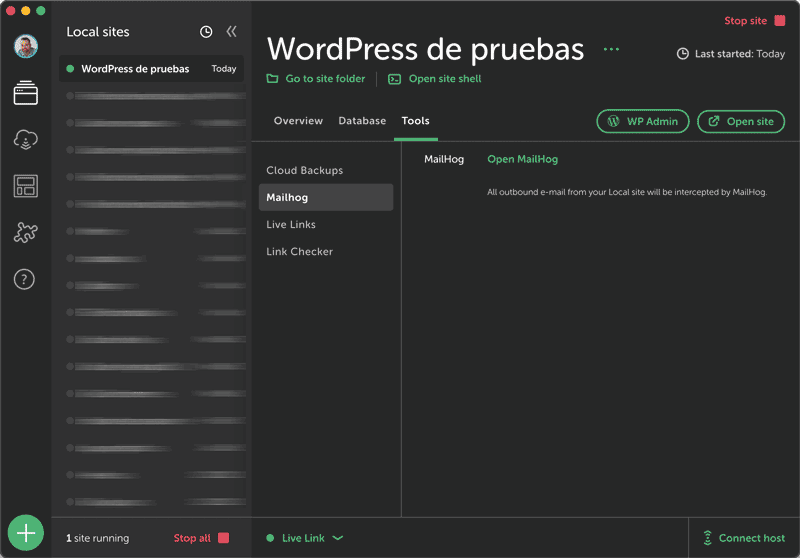This screenshot has width=800, height=558.
Task: Click the 'Last started: Today' text
Action: 740,54
